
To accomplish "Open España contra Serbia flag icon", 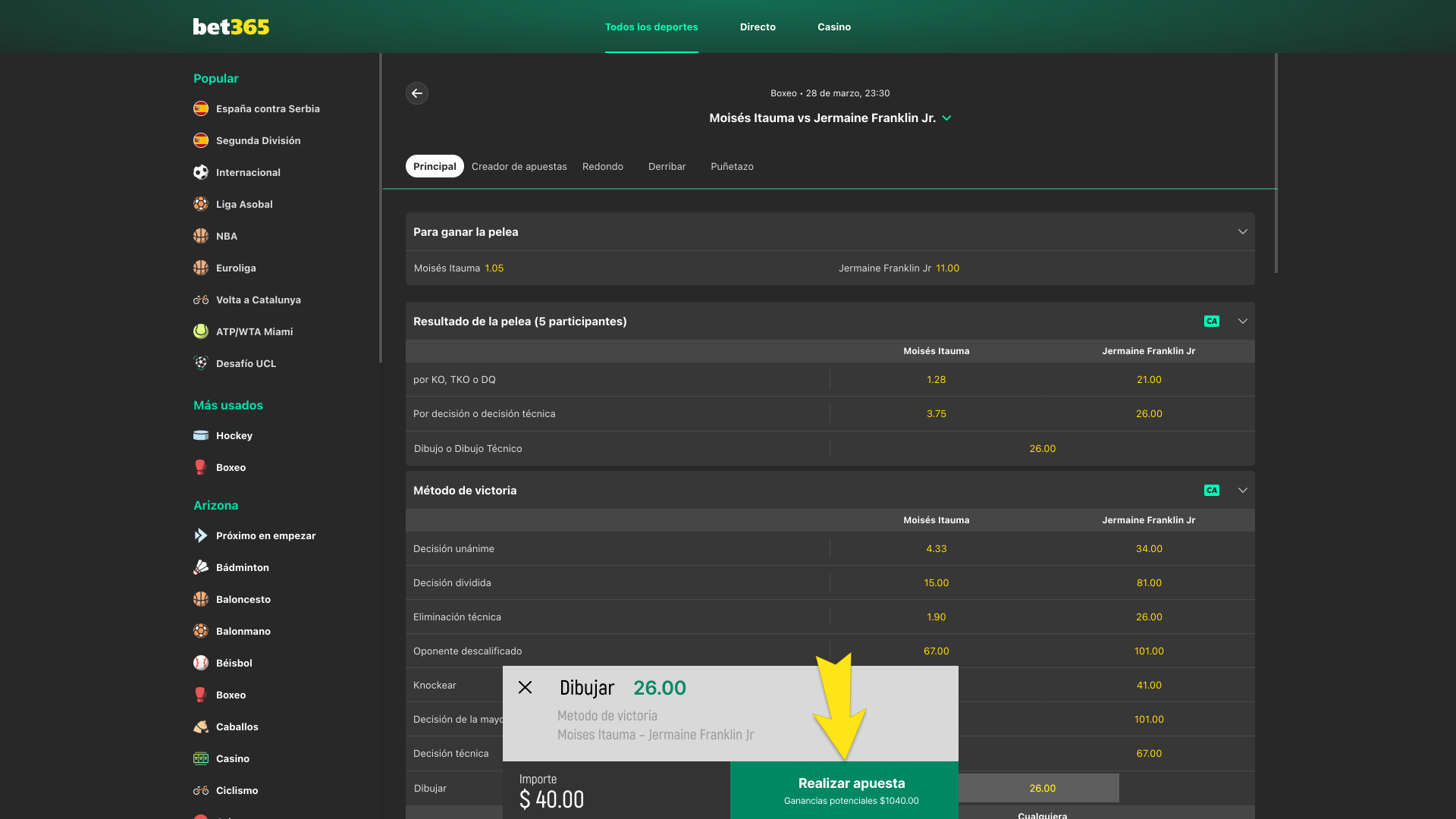I will coord(201,108).
